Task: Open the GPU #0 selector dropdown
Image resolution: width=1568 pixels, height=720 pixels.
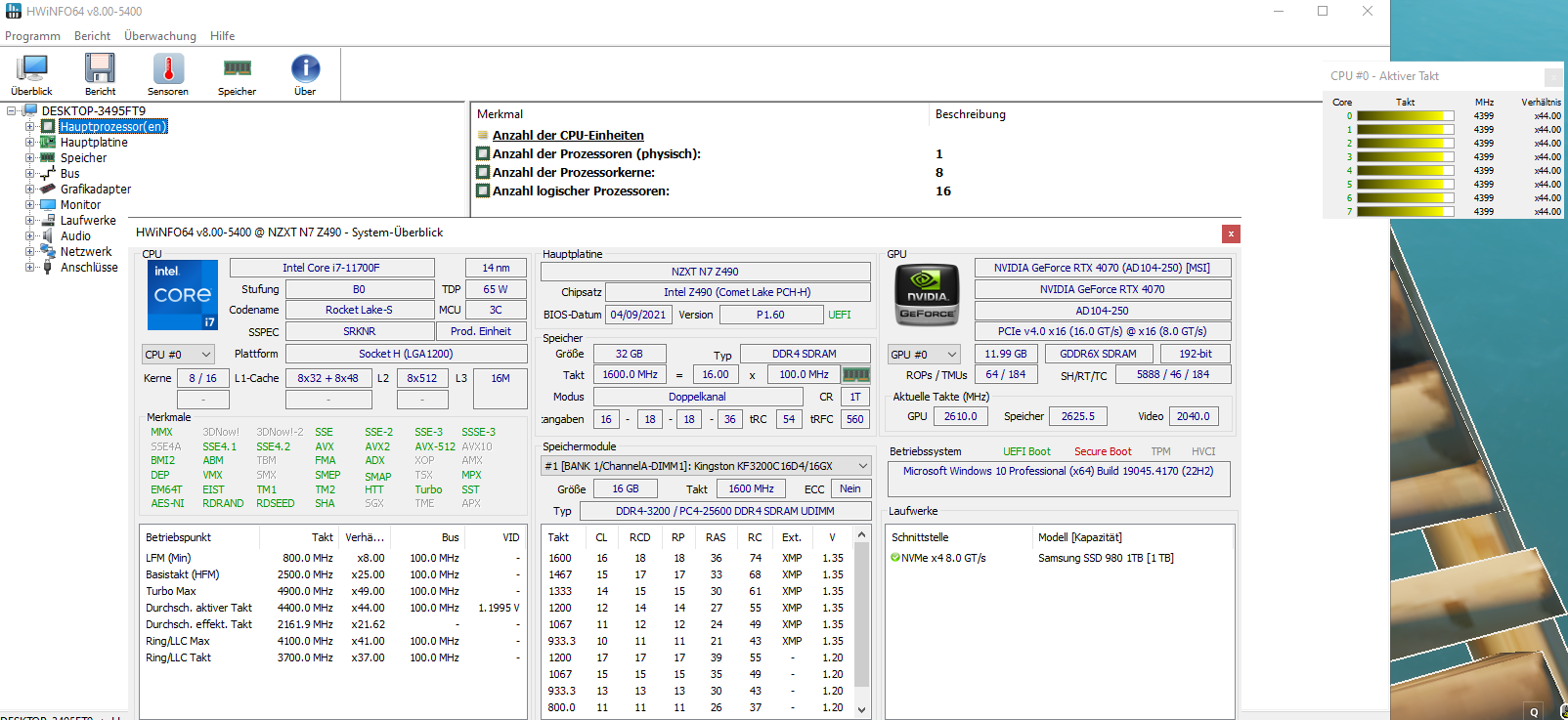Action: [924, 354]
